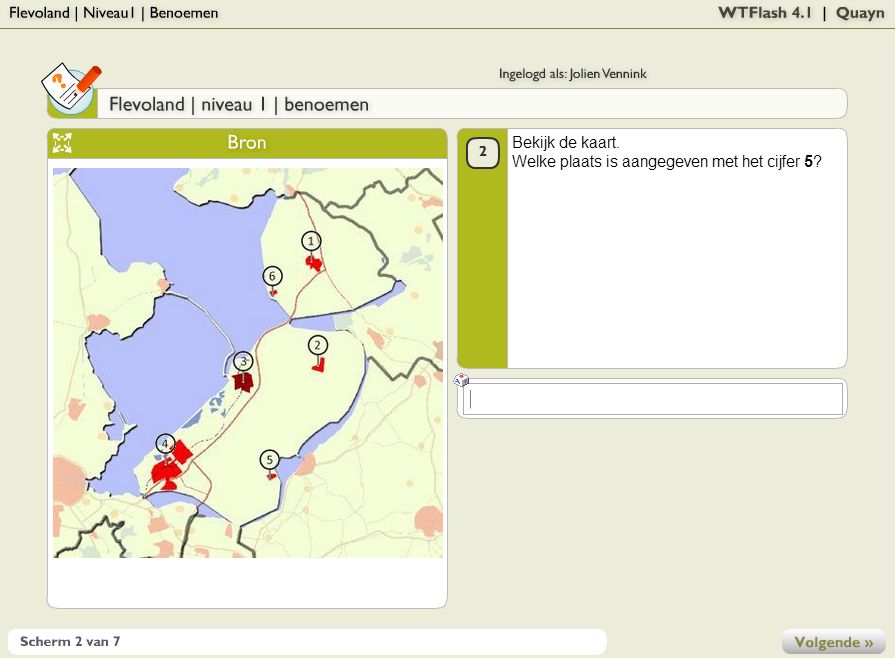Image resolution: width=895 pixels, height=658 pixels.
Task: Click the question text 'Bekijk de kaart'
Action: 566,144
